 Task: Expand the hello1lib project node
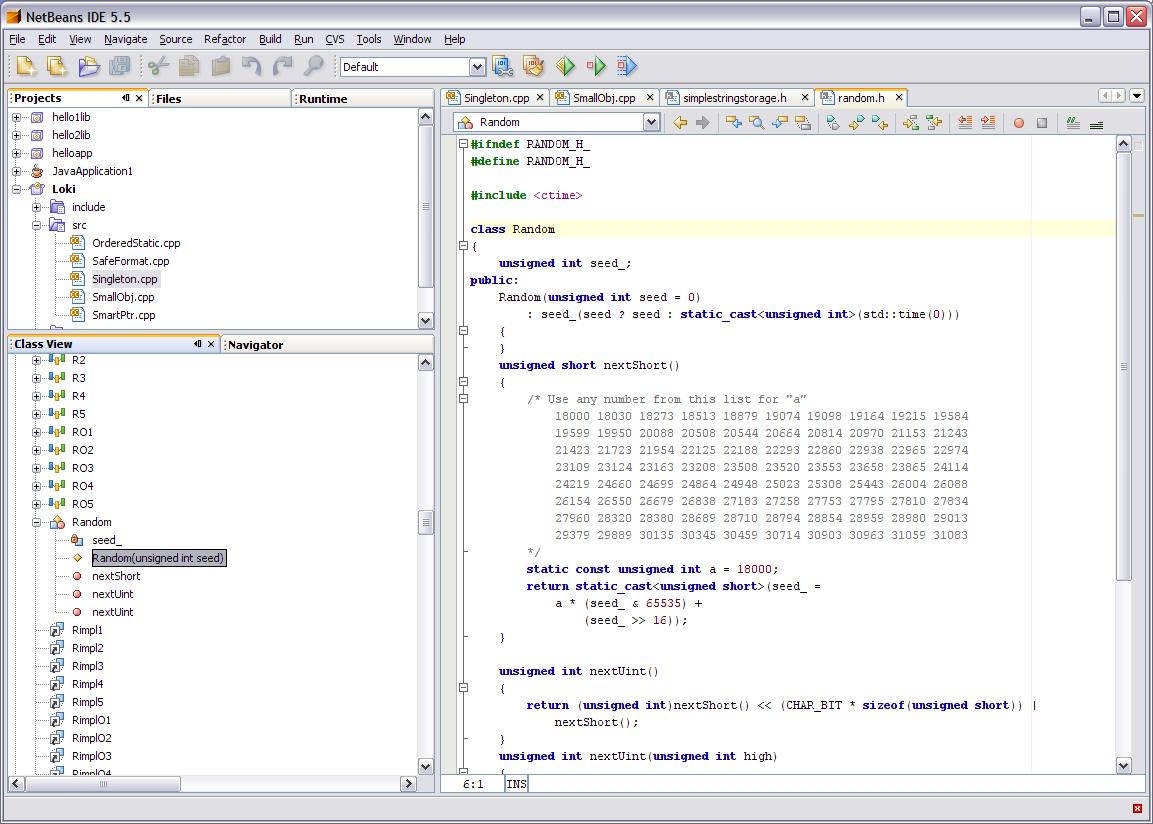click(x=16, y=117)
